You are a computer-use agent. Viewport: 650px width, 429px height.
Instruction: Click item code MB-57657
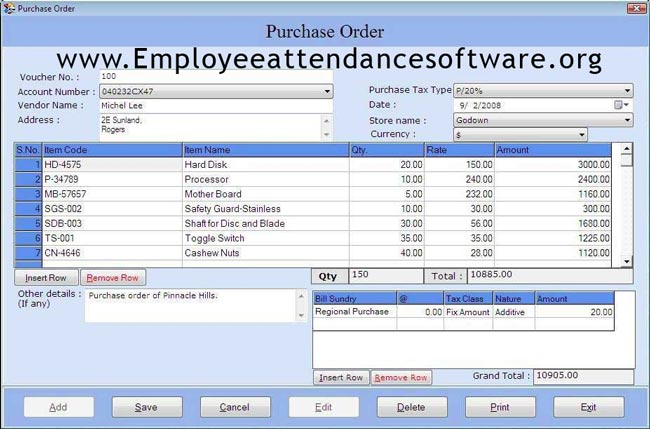112,194
